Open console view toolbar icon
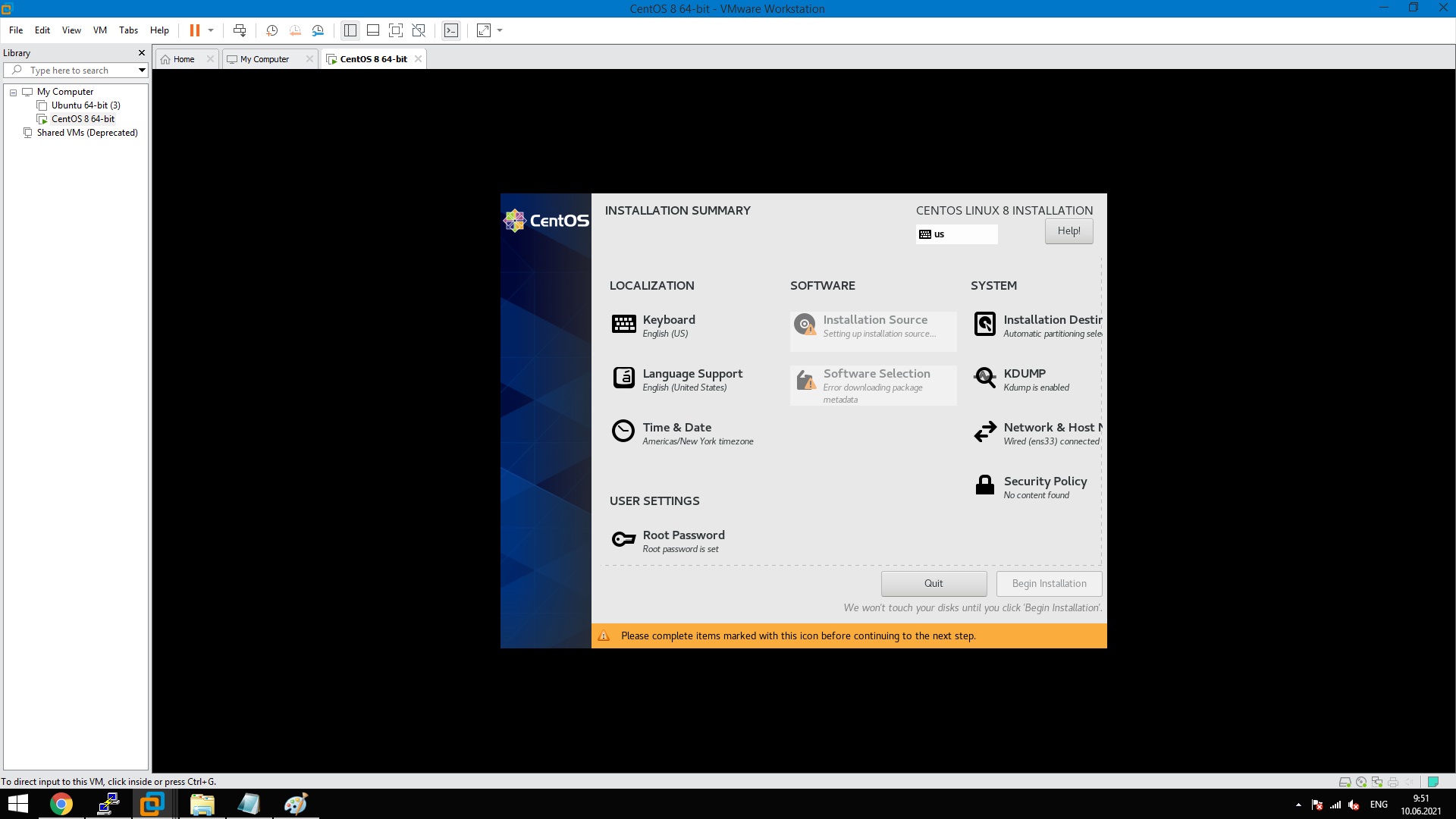This screenshot has width=1456, height=819. pos(451,30)
